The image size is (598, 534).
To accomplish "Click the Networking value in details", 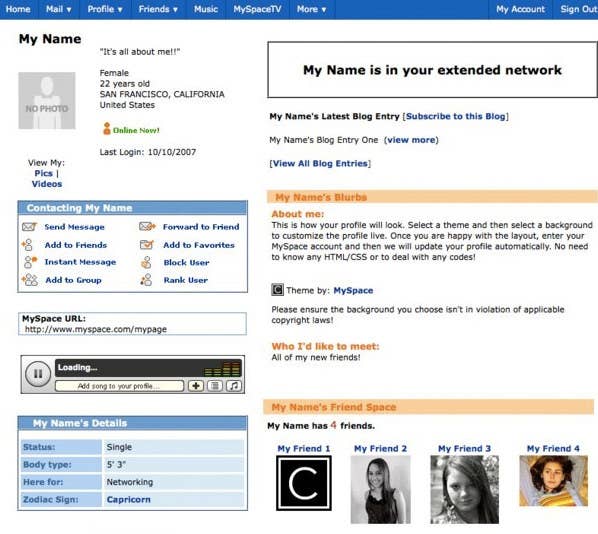I will point(130,482).
